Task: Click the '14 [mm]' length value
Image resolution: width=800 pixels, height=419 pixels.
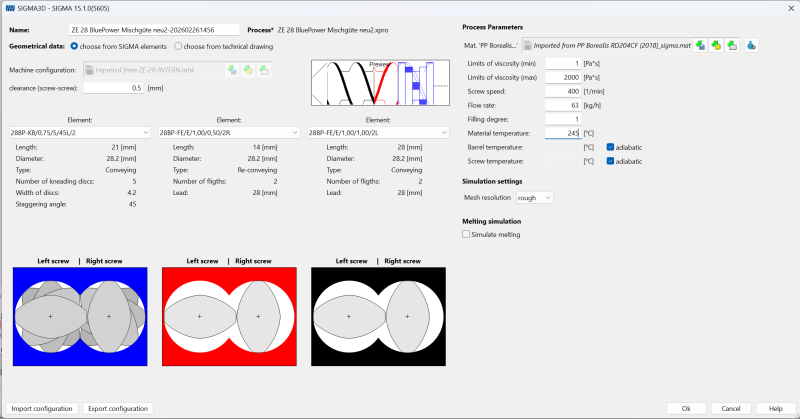Action: pyautogui.click(x=265, y=147)
